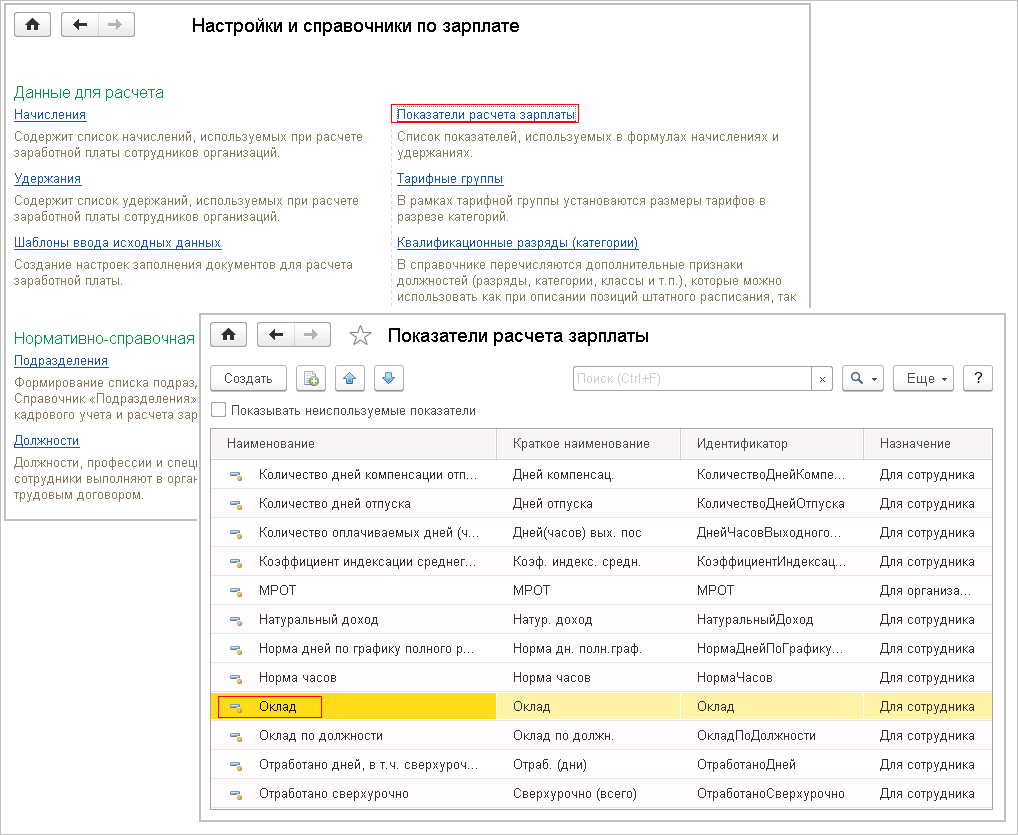The height and width of the screenshot is (835, 1018).
Task: Add Показатели расчета зарплаты to favorites star
Action: click(360, 336)
